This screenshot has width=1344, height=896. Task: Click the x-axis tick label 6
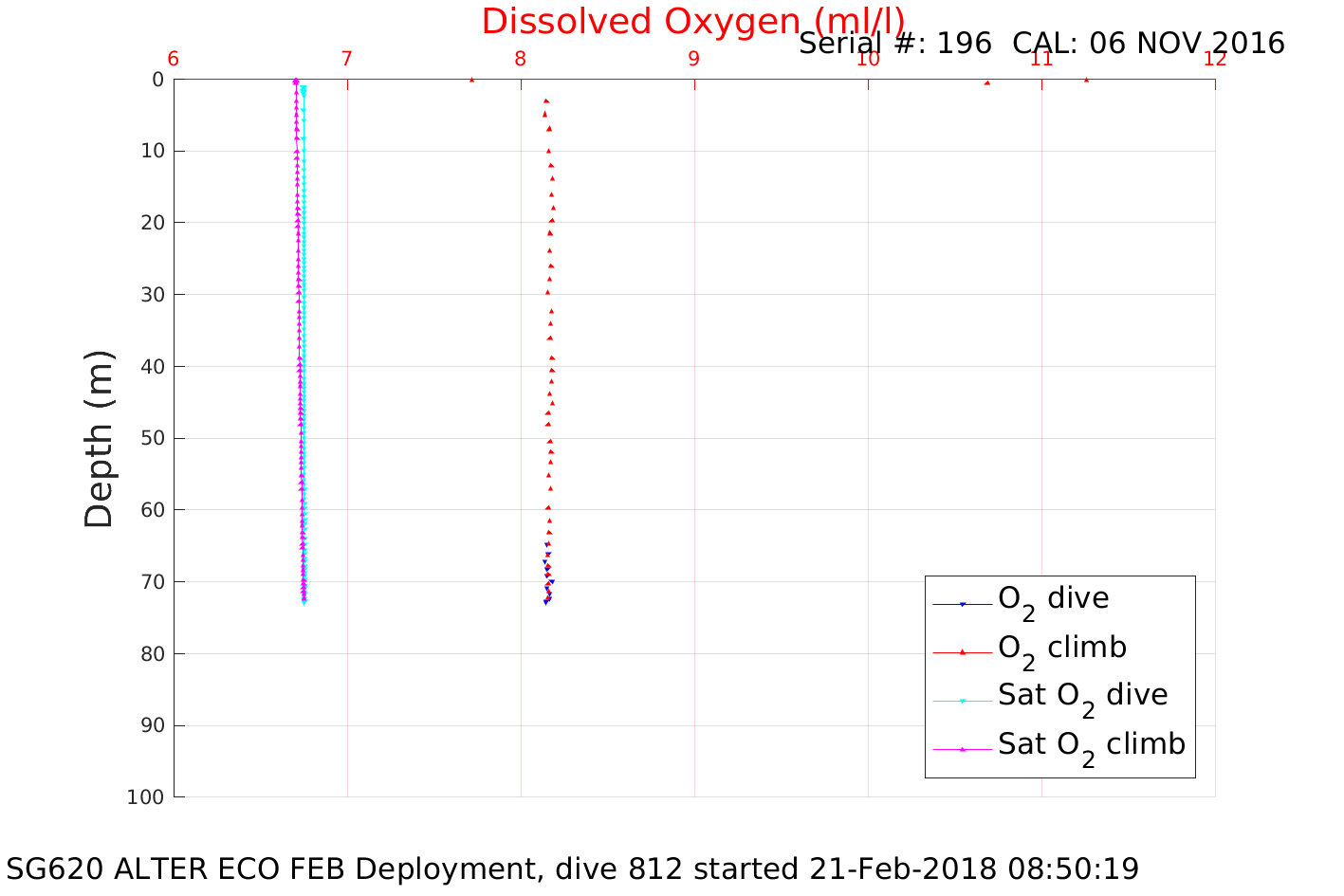174,59
